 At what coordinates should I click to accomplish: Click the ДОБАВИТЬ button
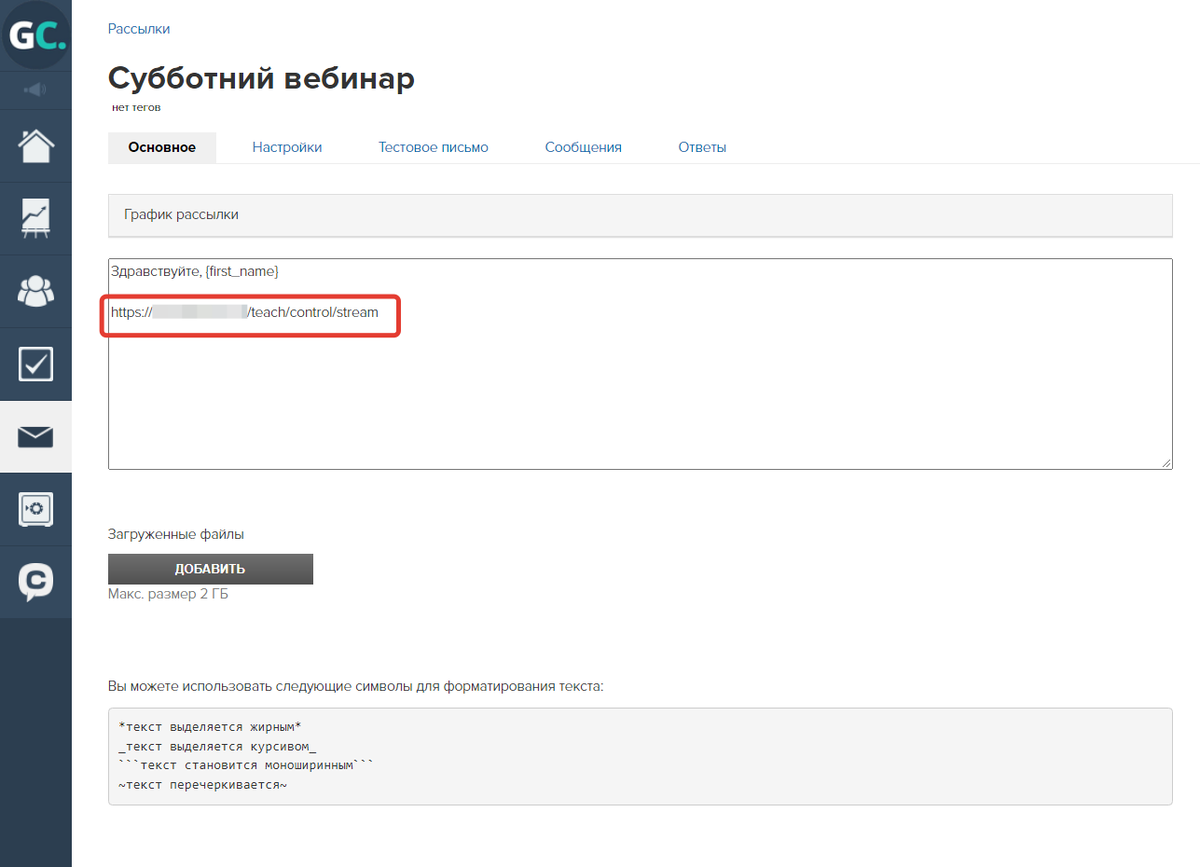tap(210, 569)
